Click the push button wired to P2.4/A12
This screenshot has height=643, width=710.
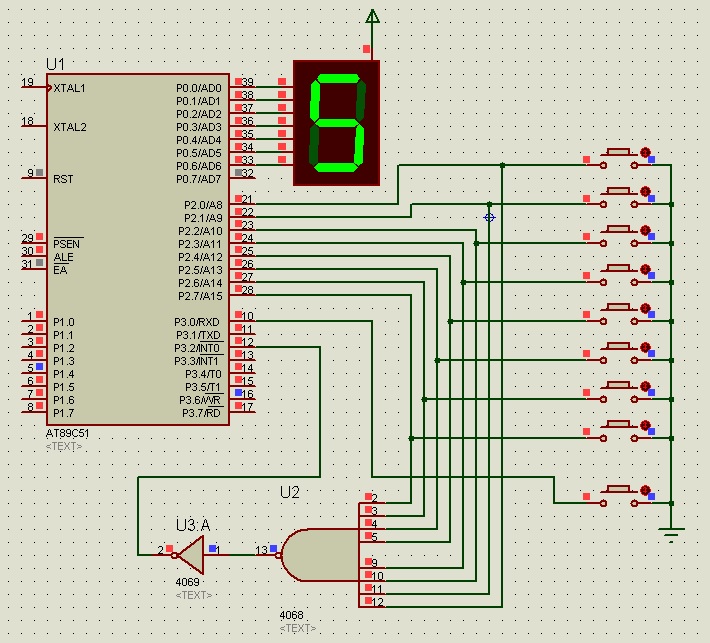pos(619,314)
